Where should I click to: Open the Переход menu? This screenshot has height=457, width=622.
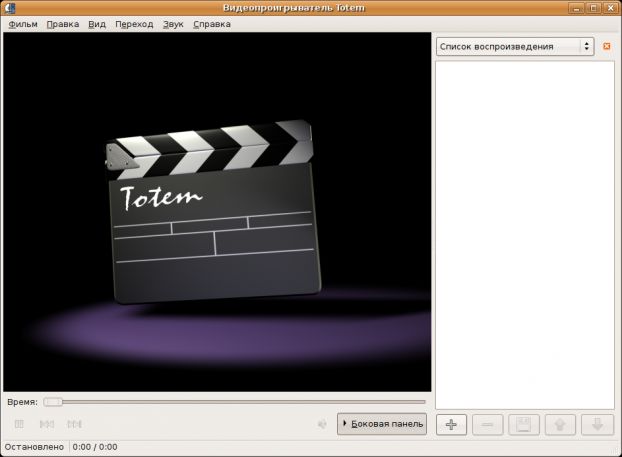click(134, 23)
